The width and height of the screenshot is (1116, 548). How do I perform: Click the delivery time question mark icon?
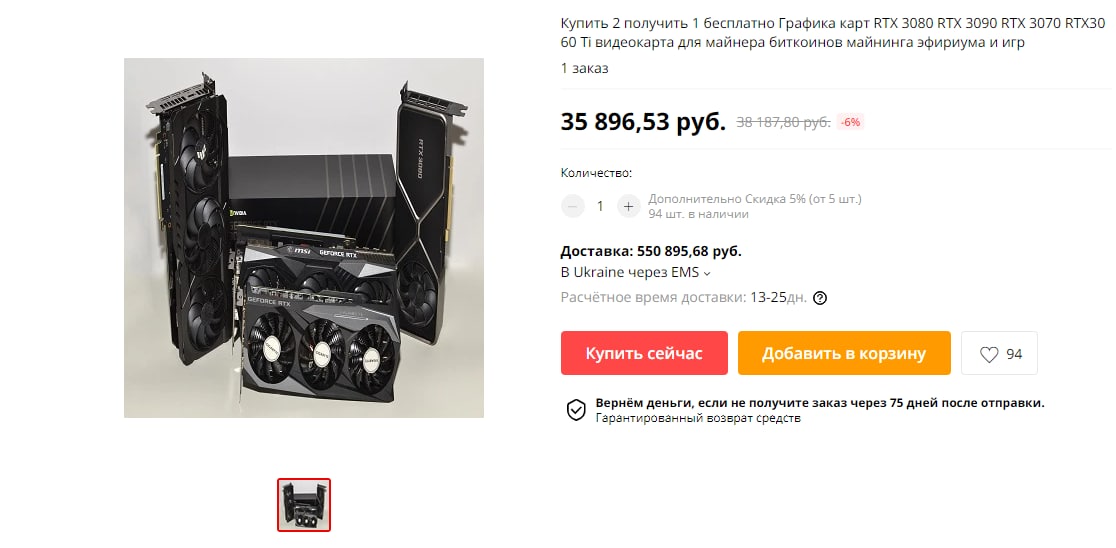pos(820,297)
